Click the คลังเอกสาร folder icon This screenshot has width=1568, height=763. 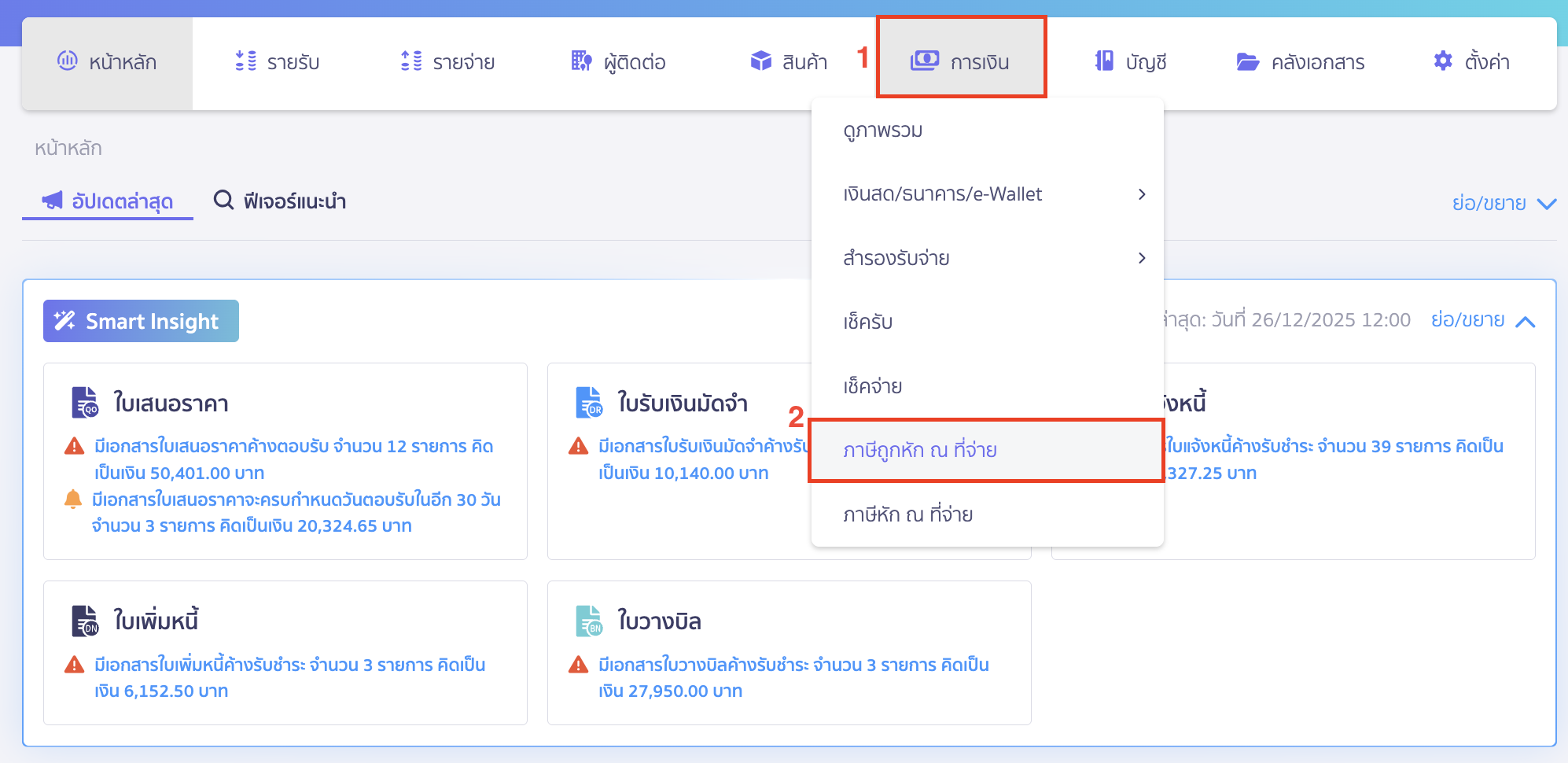[1247, 61]
